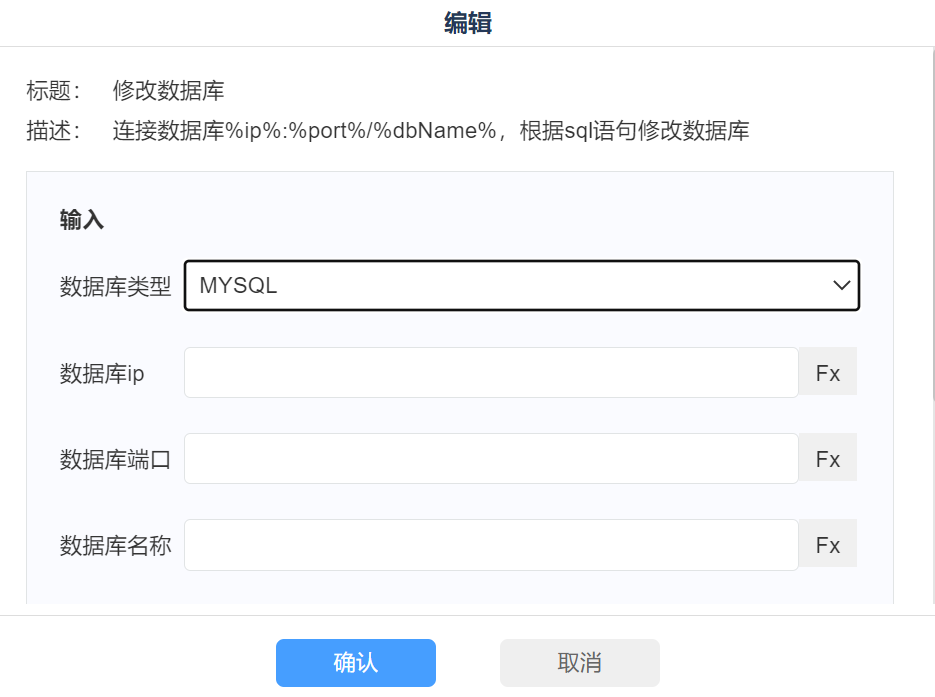The height and width of the screenshot is (697, 935).
Task: Click the Fx button beside 数据库端口
Action: [827, 459]
